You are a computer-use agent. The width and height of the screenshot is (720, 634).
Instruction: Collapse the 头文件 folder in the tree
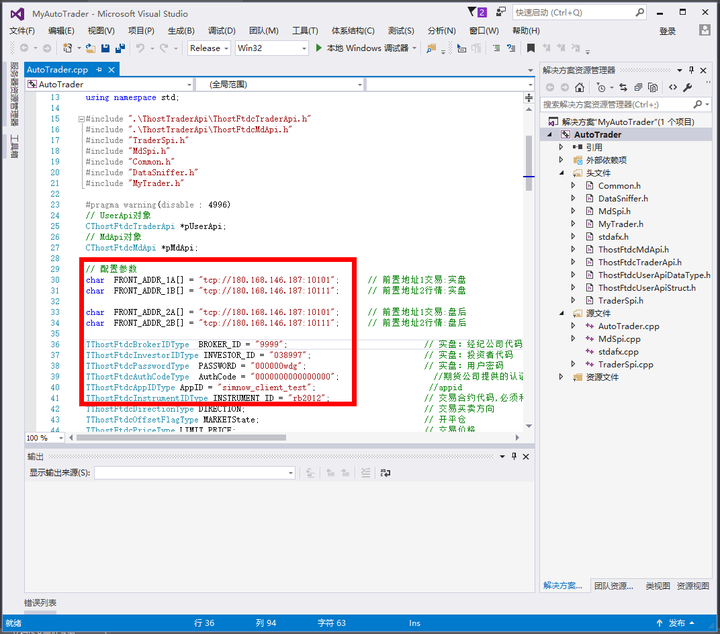pyautogui.click(x=562, y=173)
